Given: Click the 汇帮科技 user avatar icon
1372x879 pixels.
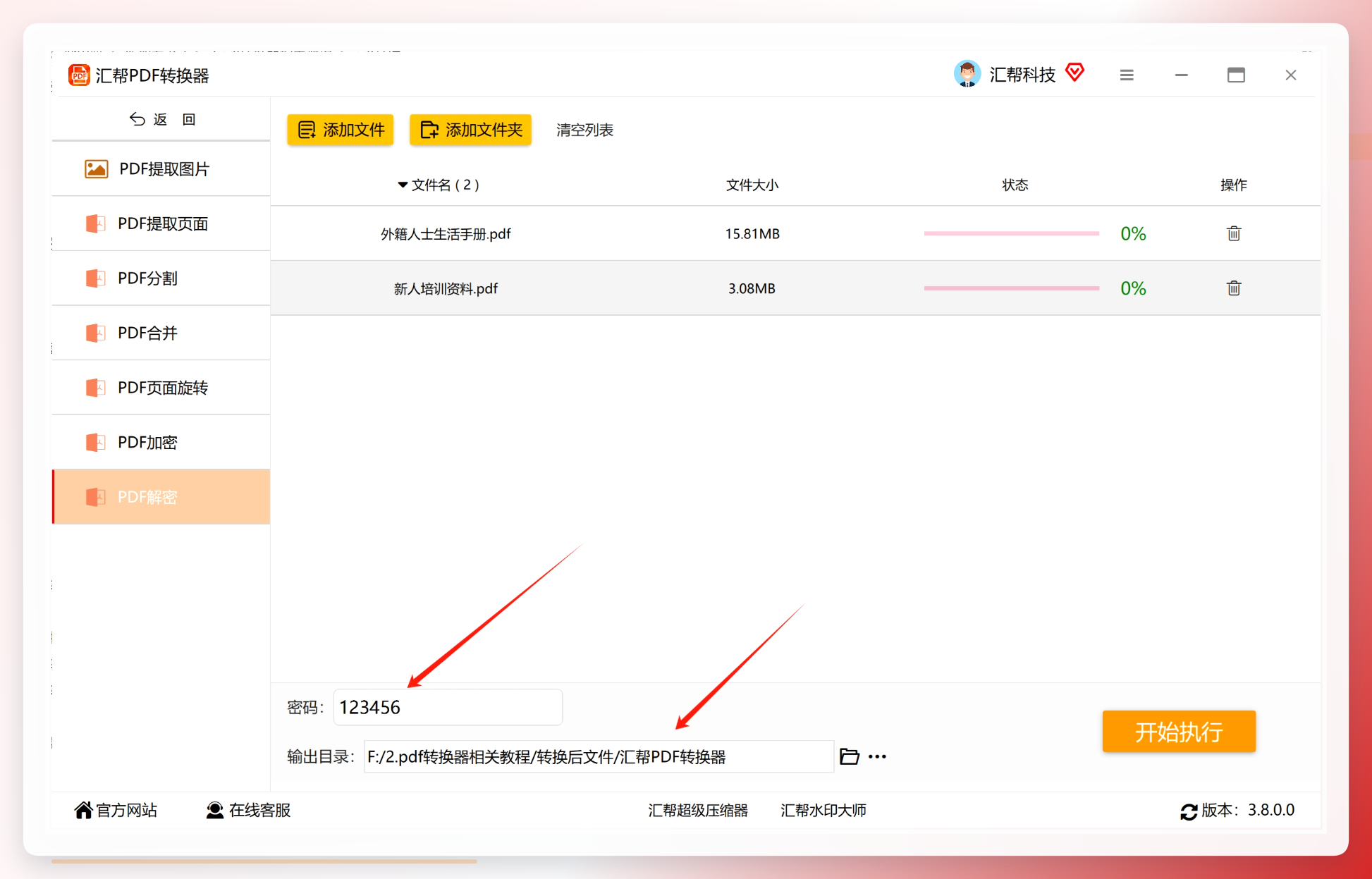Looking at the screenshot, I should (967, 75).
